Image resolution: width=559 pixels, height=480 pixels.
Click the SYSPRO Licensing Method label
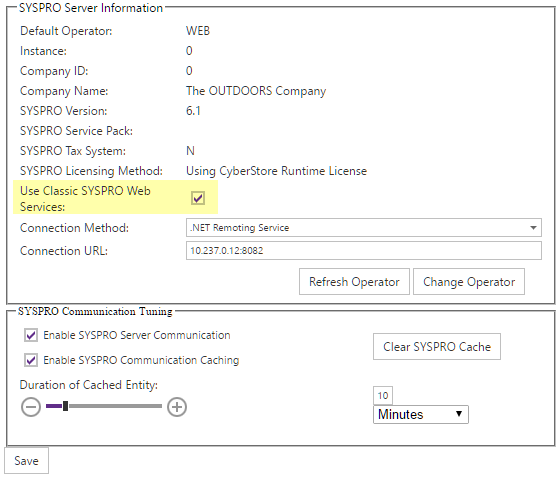click(91, 171)
